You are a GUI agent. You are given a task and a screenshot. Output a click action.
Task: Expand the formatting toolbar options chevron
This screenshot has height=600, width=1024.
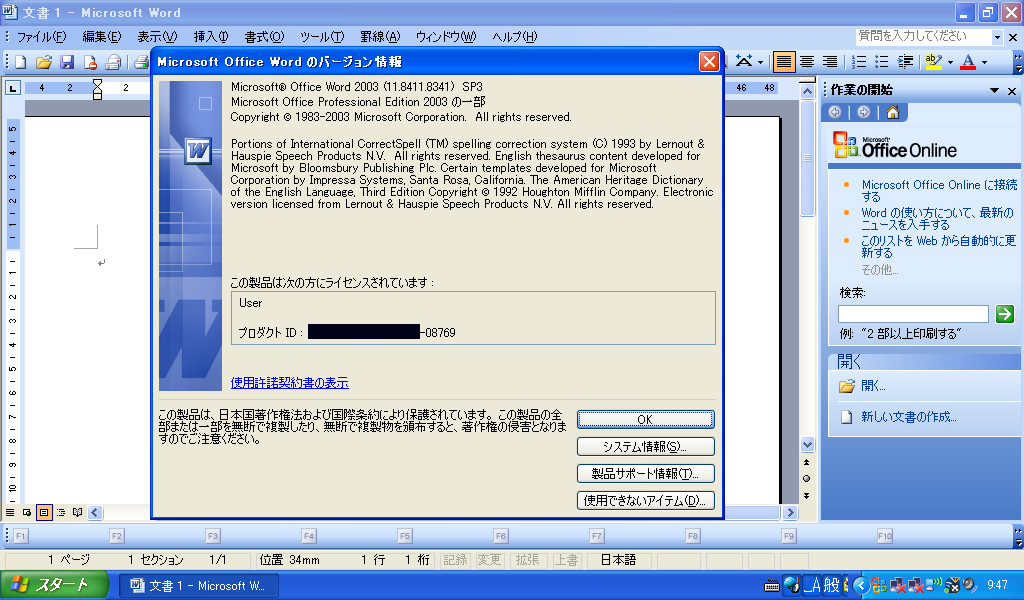(x=1018, y=63)
